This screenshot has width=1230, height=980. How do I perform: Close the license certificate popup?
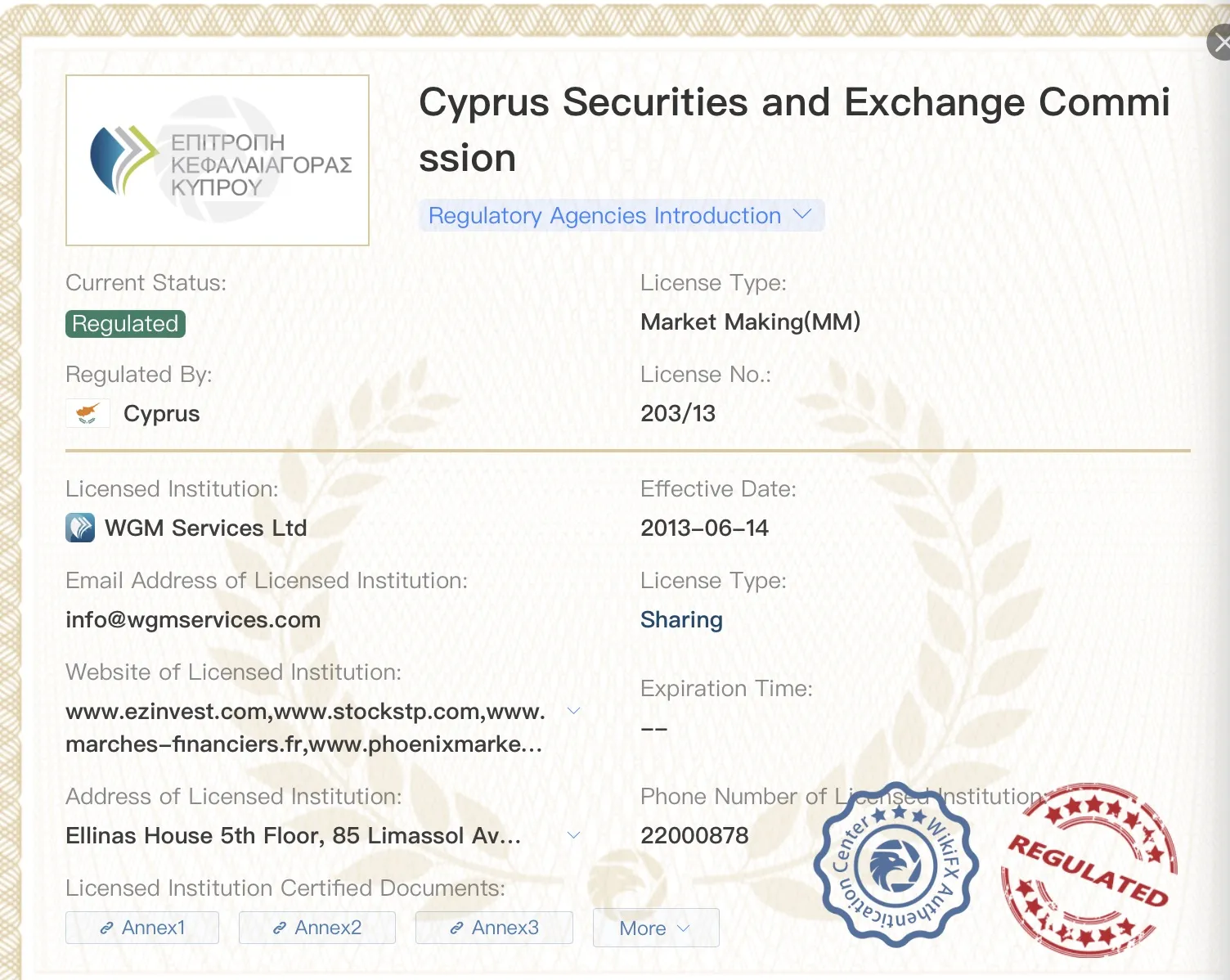pos(1219,43)
